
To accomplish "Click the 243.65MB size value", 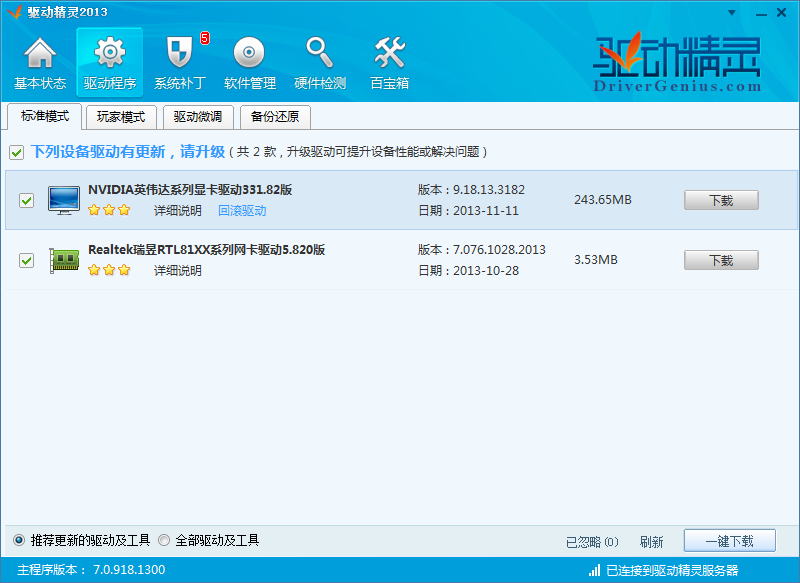I will point(603,199).
